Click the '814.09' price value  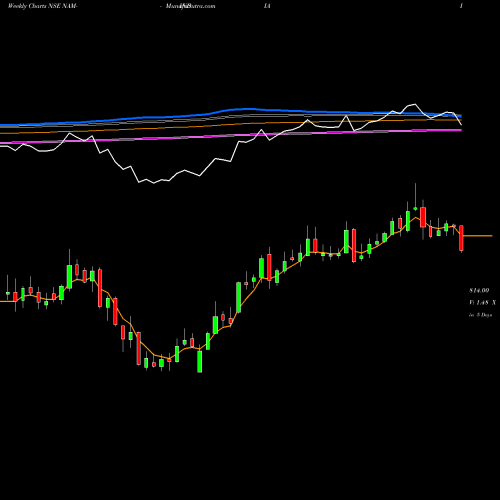[479, 291]
